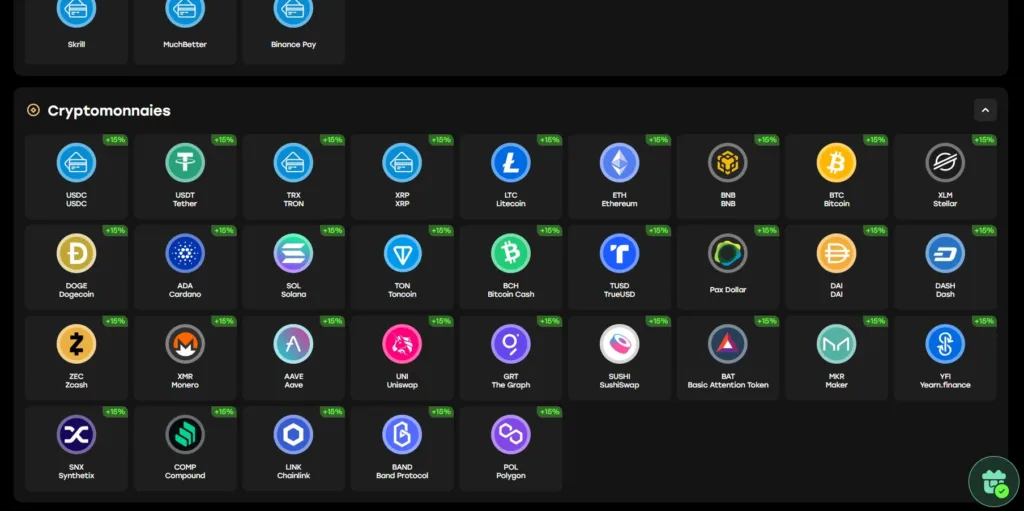The width and height of the screenshot is (1024, 511).
Task: Click the 'Band Protocol' label text
Action: tap(402, 476)
